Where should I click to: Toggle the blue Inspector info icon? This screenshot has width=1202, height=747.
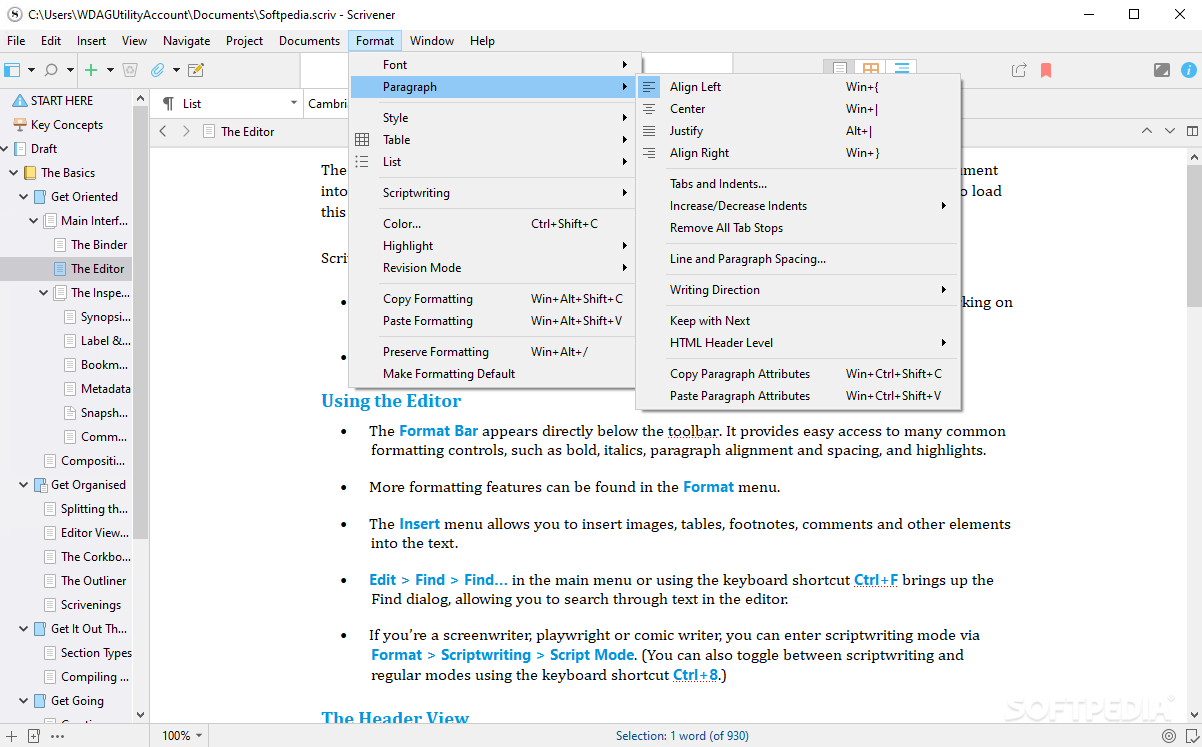pyautogui.click(x=1189, y=70)
